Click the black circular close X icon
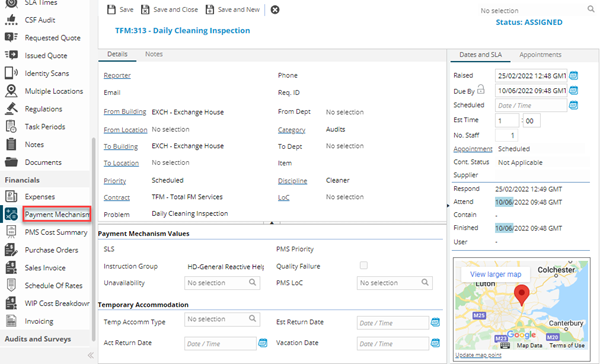The width and height of the screenshot is (600, 364). tap(275, 10)
